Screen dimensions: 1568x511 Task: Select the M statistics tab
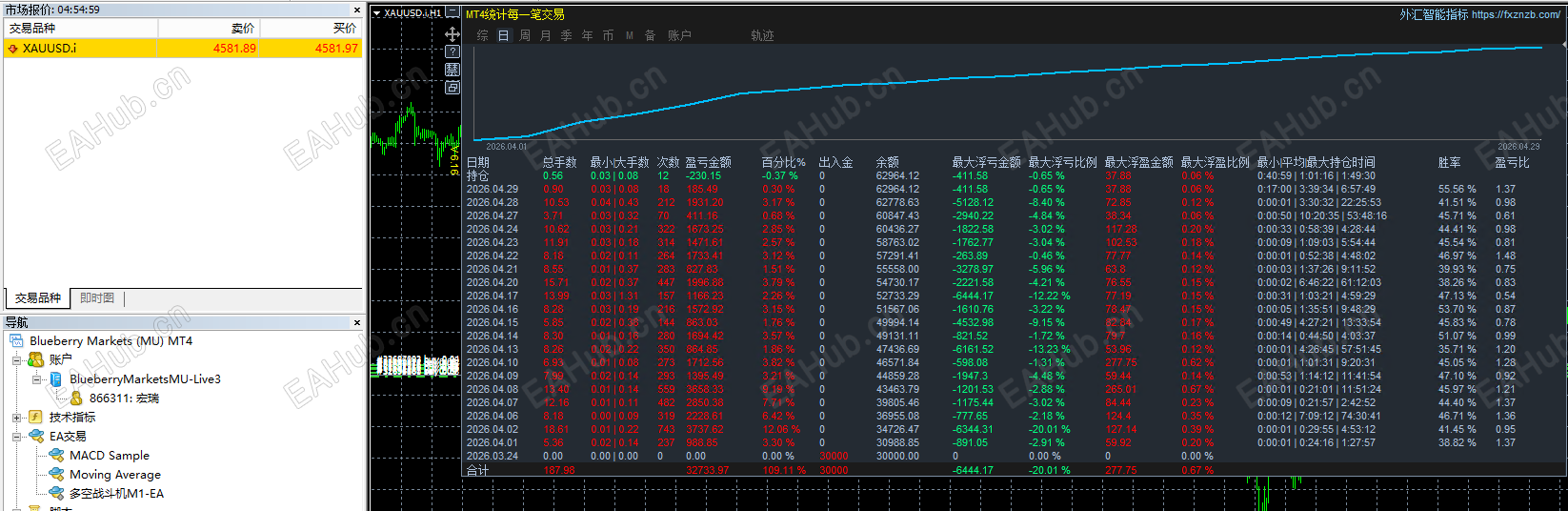tap(630, 35)
